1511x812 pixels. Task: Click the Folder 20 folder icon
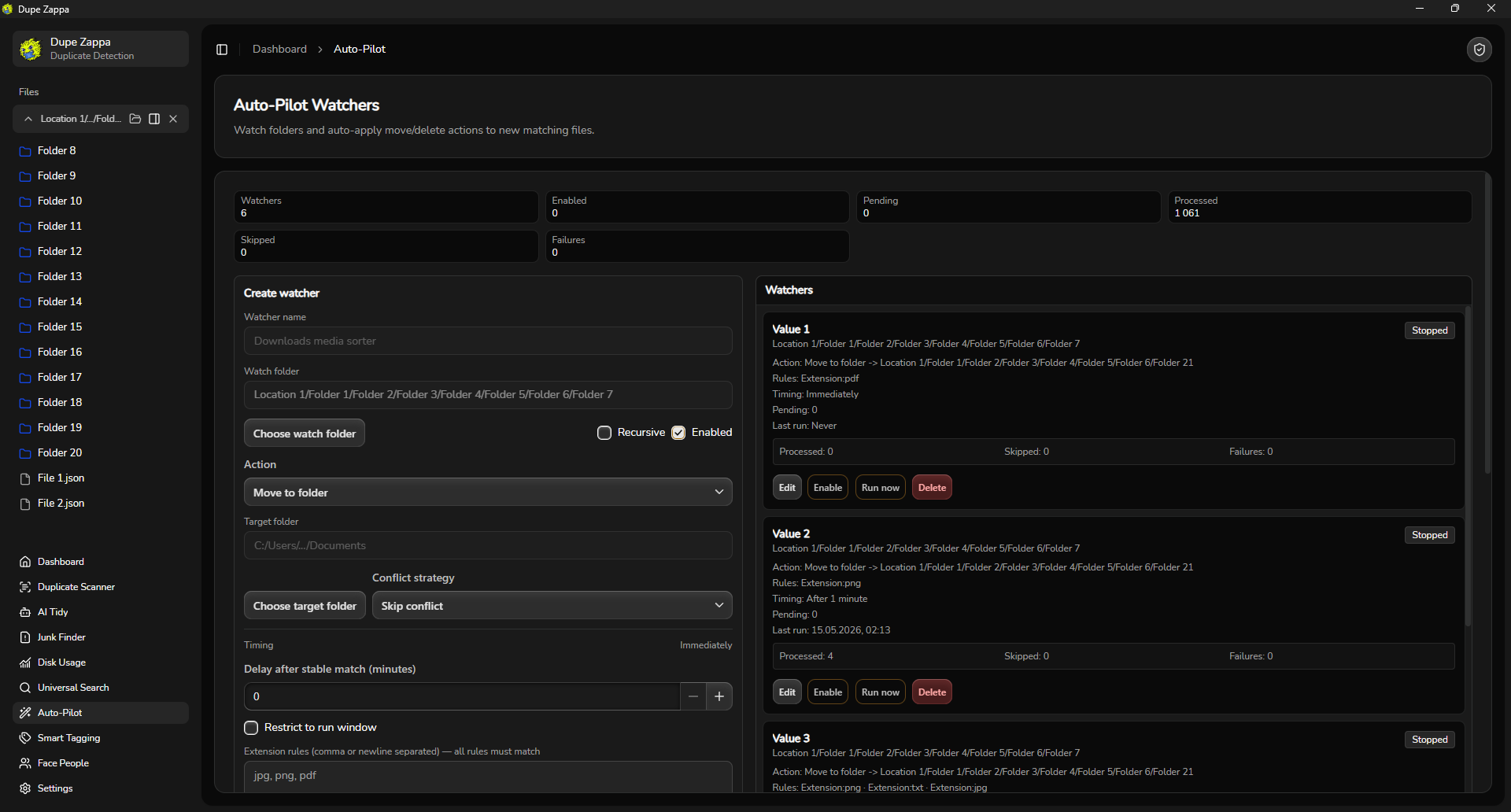click(25, 453)
